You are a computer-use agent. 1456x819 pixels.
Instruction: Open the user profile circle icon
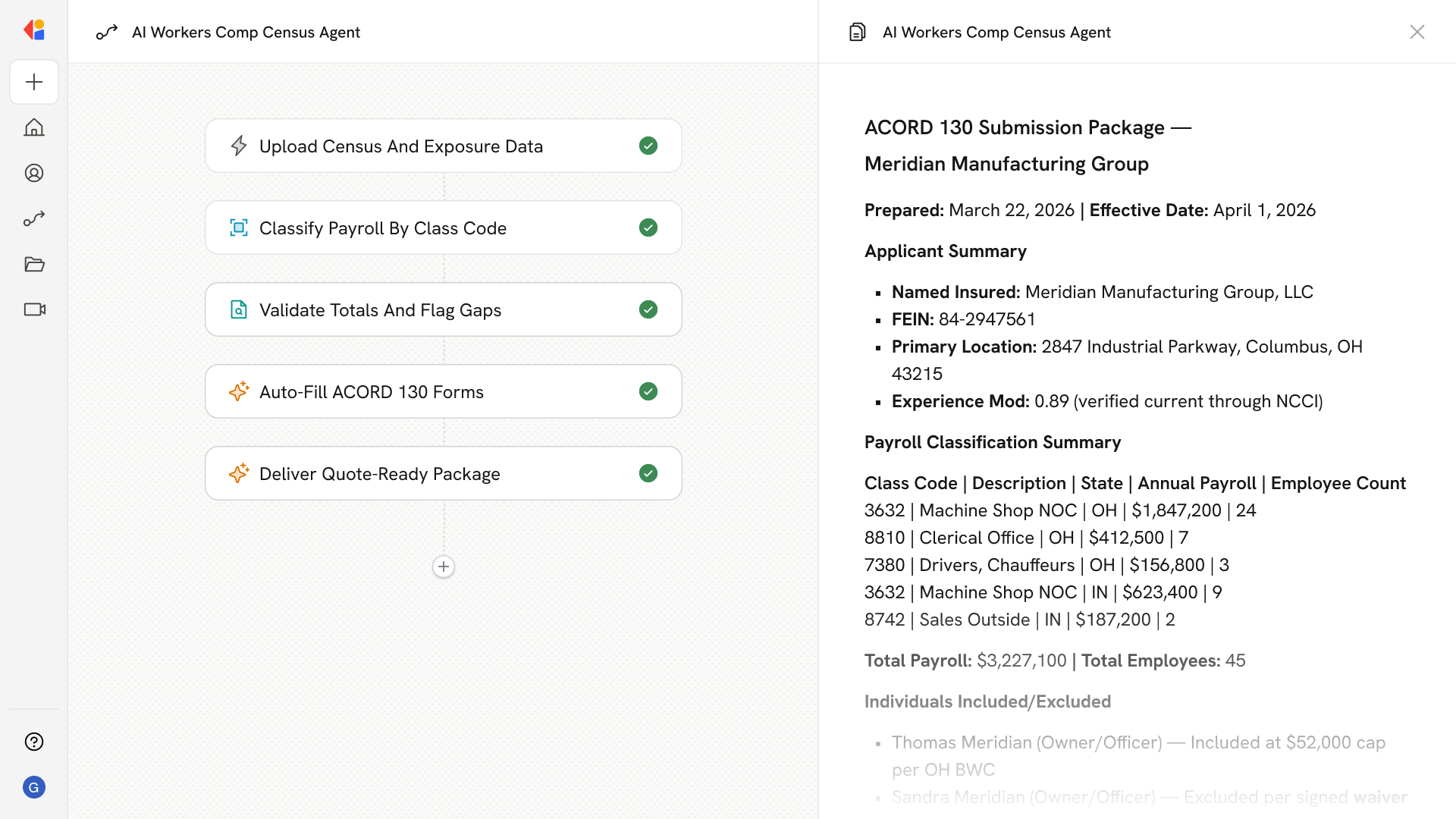(x=34, y=173)
